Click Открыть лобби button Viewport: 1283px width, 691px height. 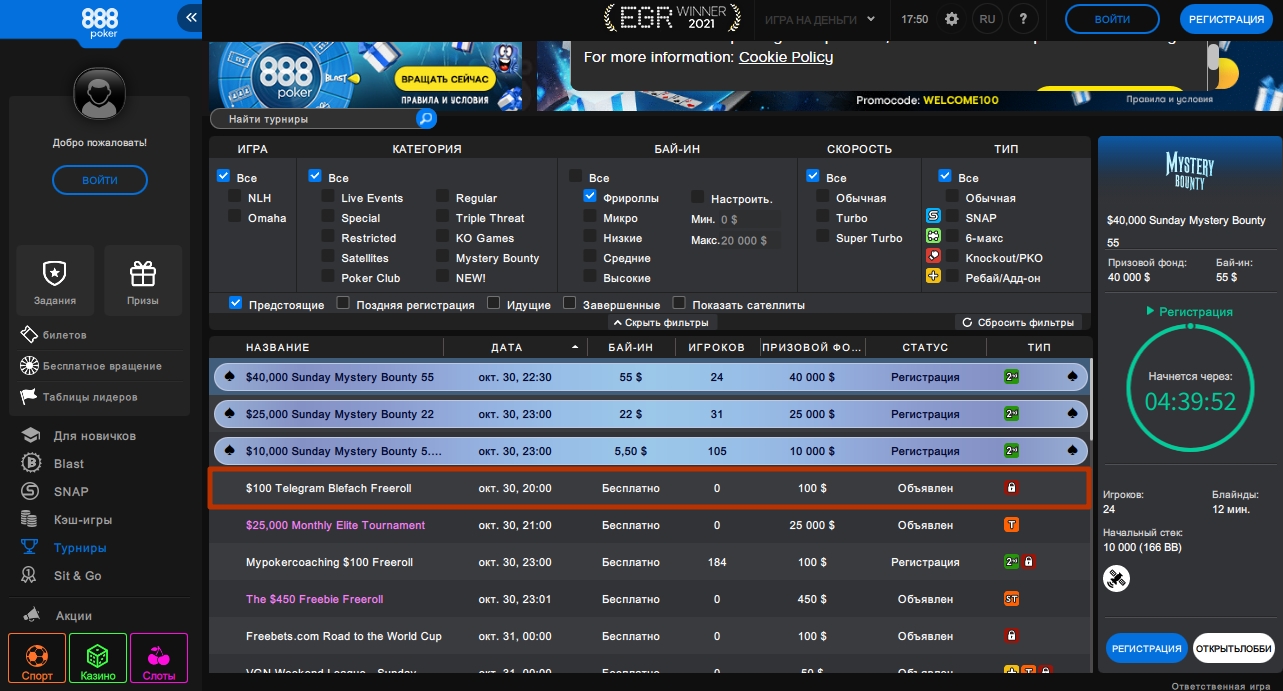point(1233,648)
